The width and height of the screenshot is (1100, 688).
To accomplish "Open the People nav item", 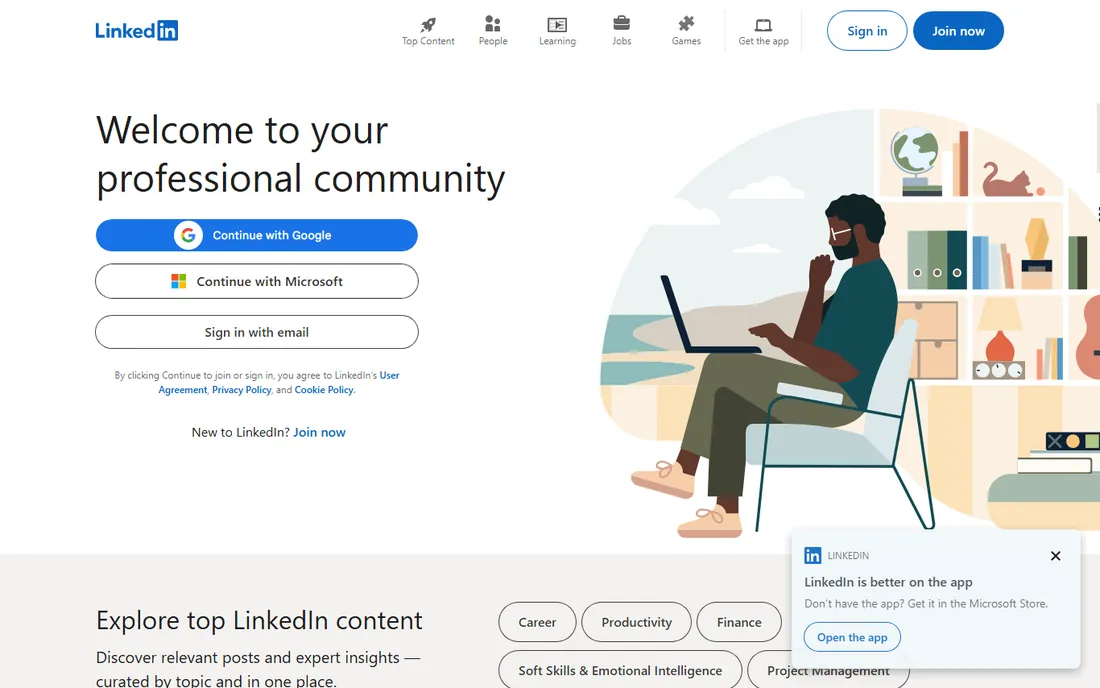I will click(493, 32).
